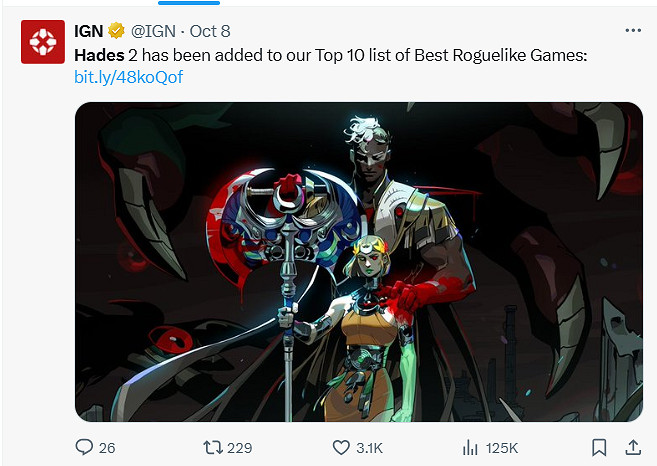Click the bold Hades word in post

click(99, 55)
